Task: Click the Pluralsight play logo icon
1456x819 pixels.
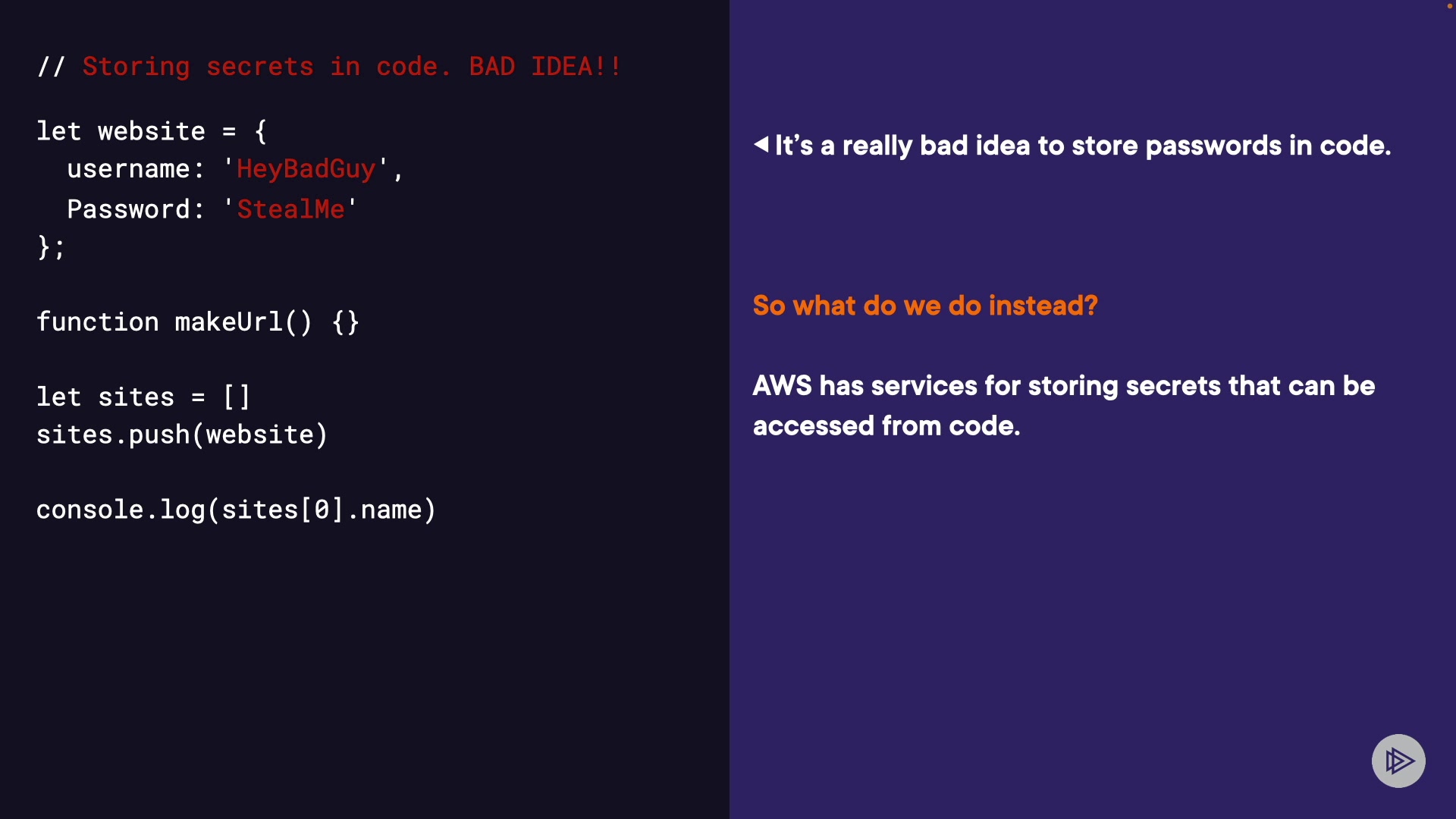Action: (1398, 761)
